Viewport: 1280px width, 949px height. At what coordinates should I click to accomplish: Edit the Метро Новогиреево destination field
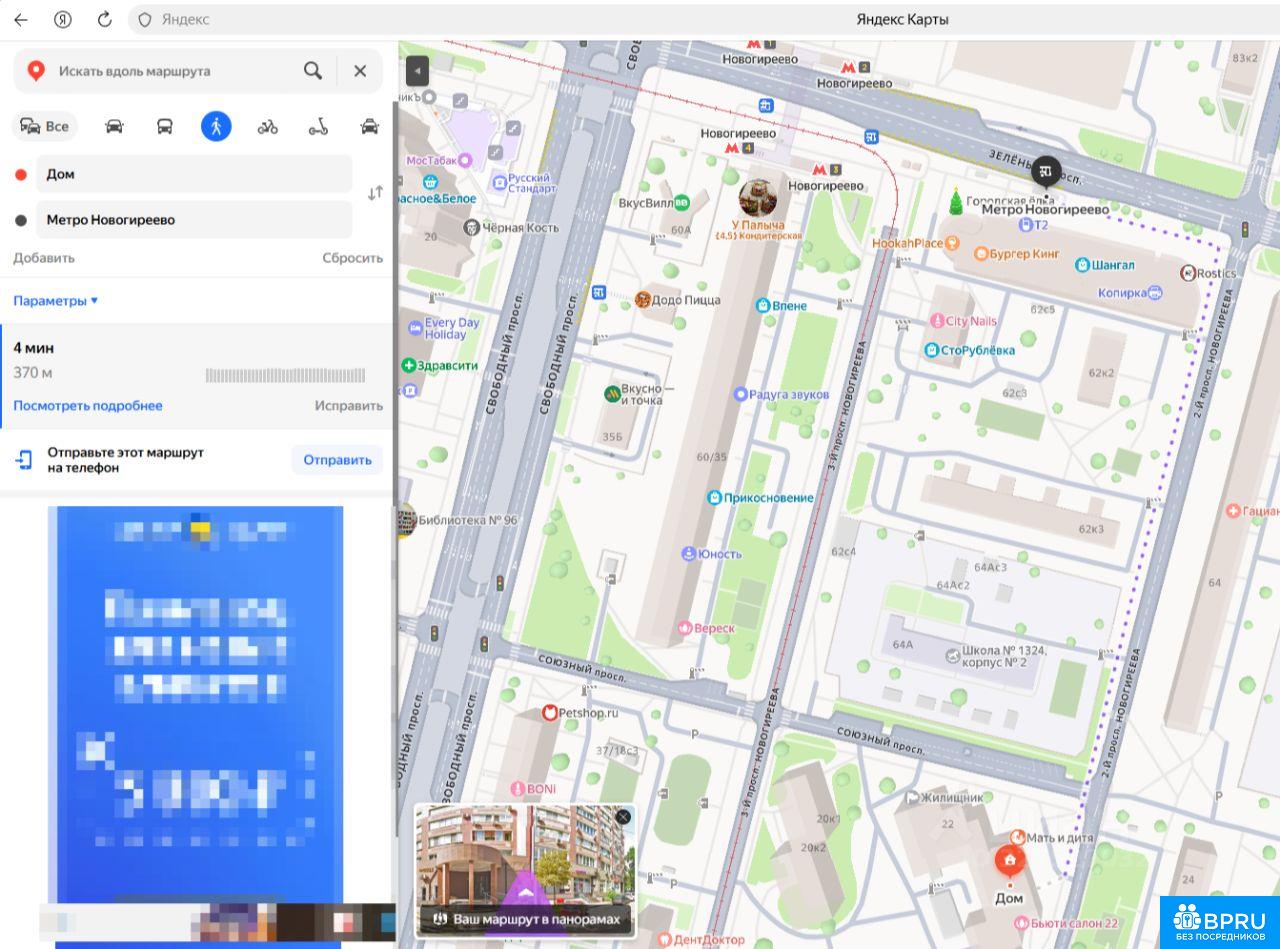194,220
